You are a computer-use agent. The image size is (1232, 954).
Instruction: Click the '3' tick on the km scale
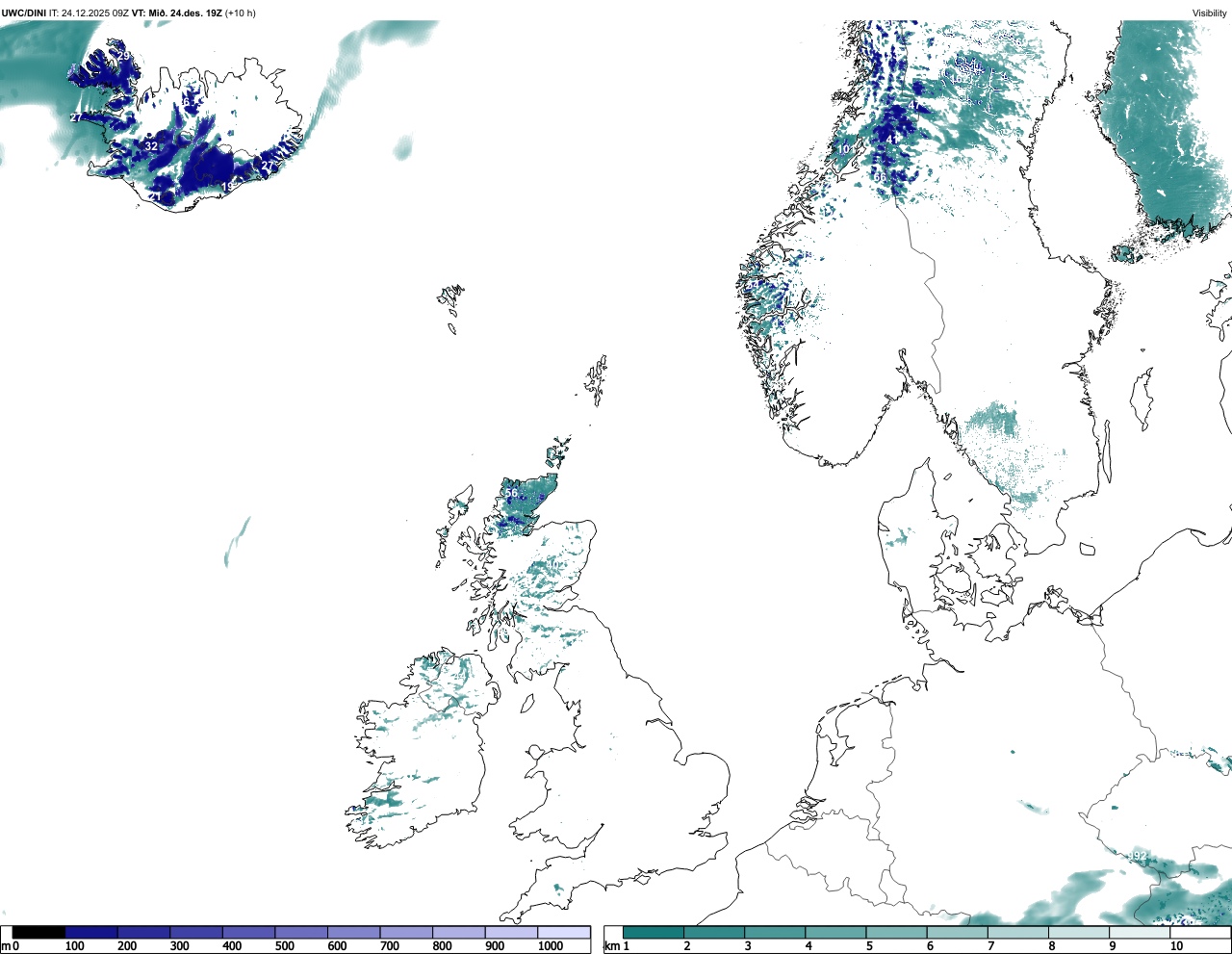tap(748, 946)
